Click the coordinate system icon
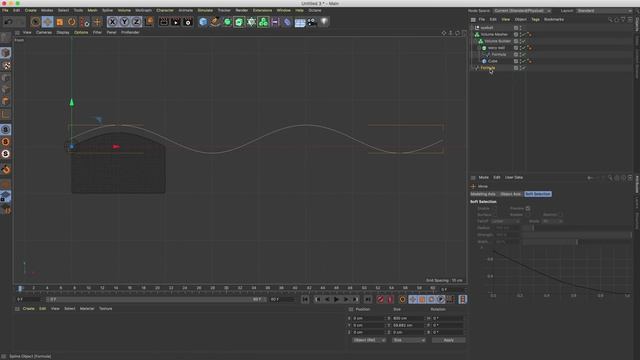Screen dimensions: 640x360 149,22
